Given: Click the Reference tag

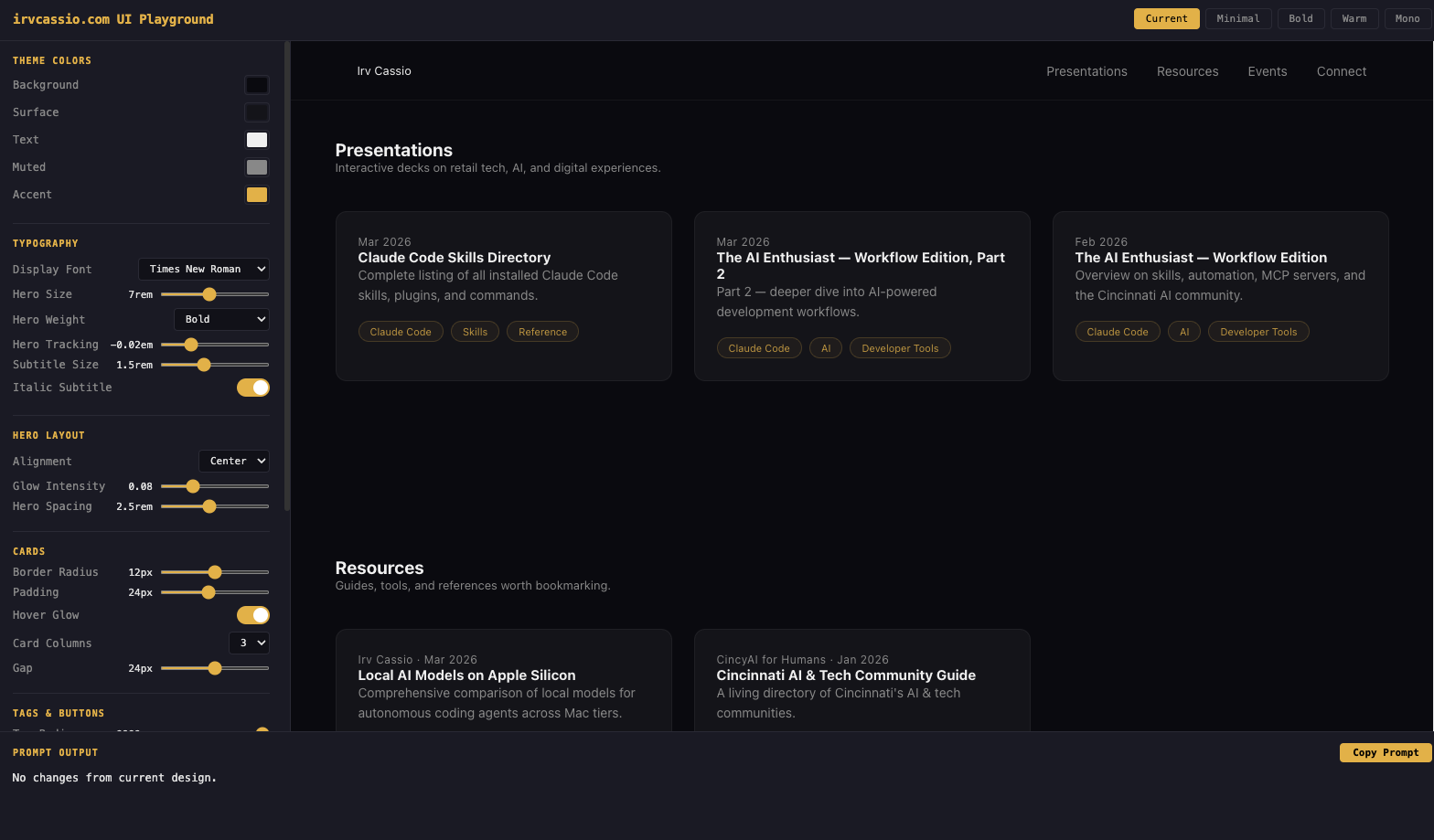Looking at the screenshot, I should click(x=542, y=332).
